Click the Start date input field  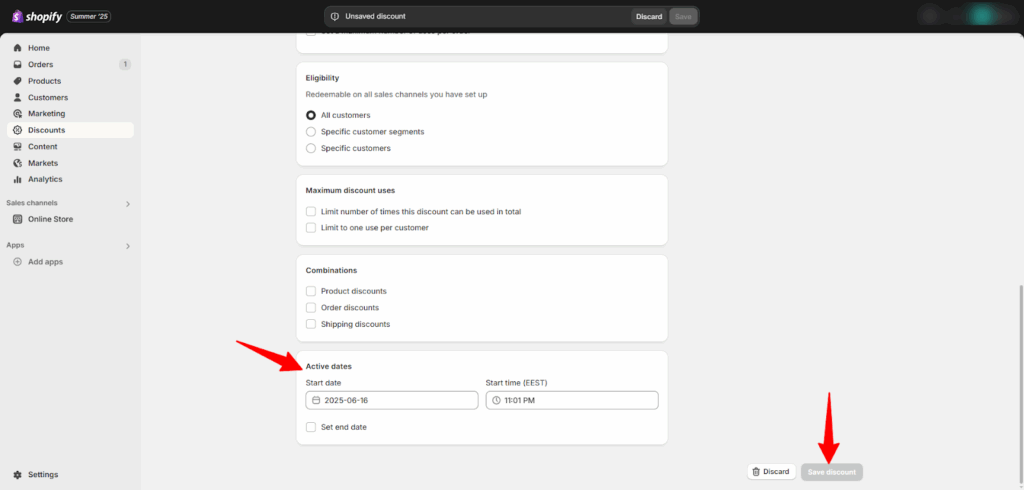tap(392, 400)
